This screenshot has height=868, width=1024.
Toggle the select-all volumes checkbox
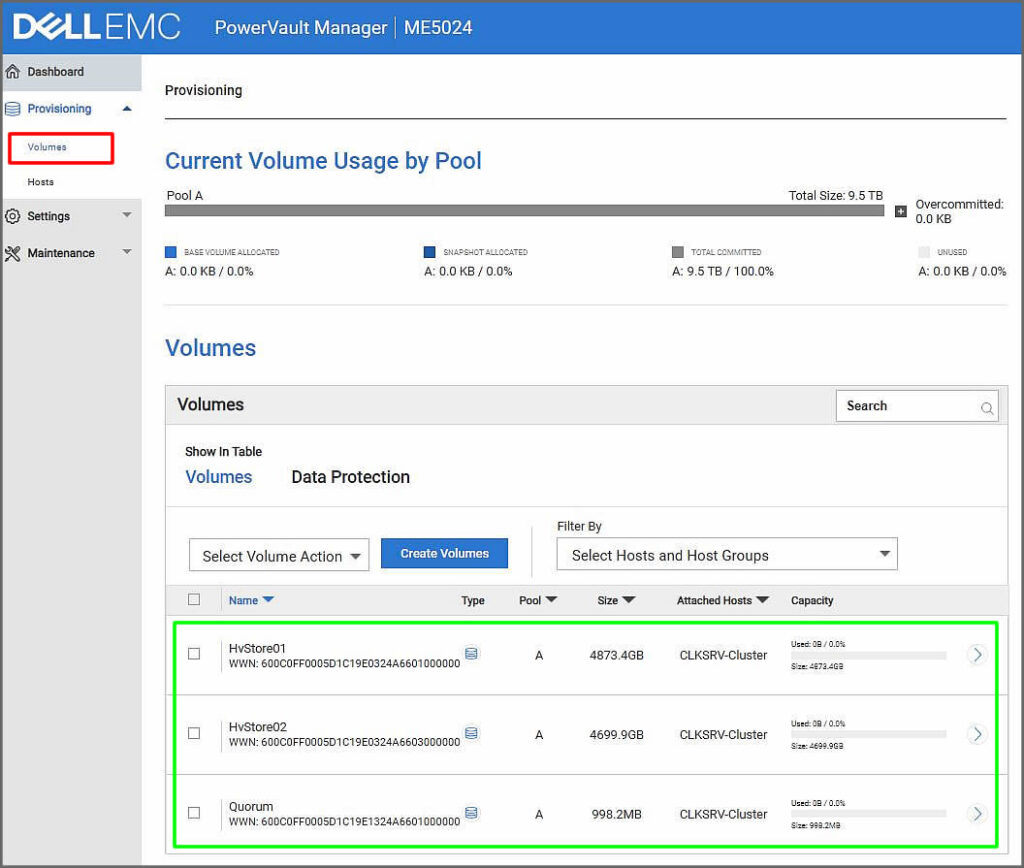194,600
